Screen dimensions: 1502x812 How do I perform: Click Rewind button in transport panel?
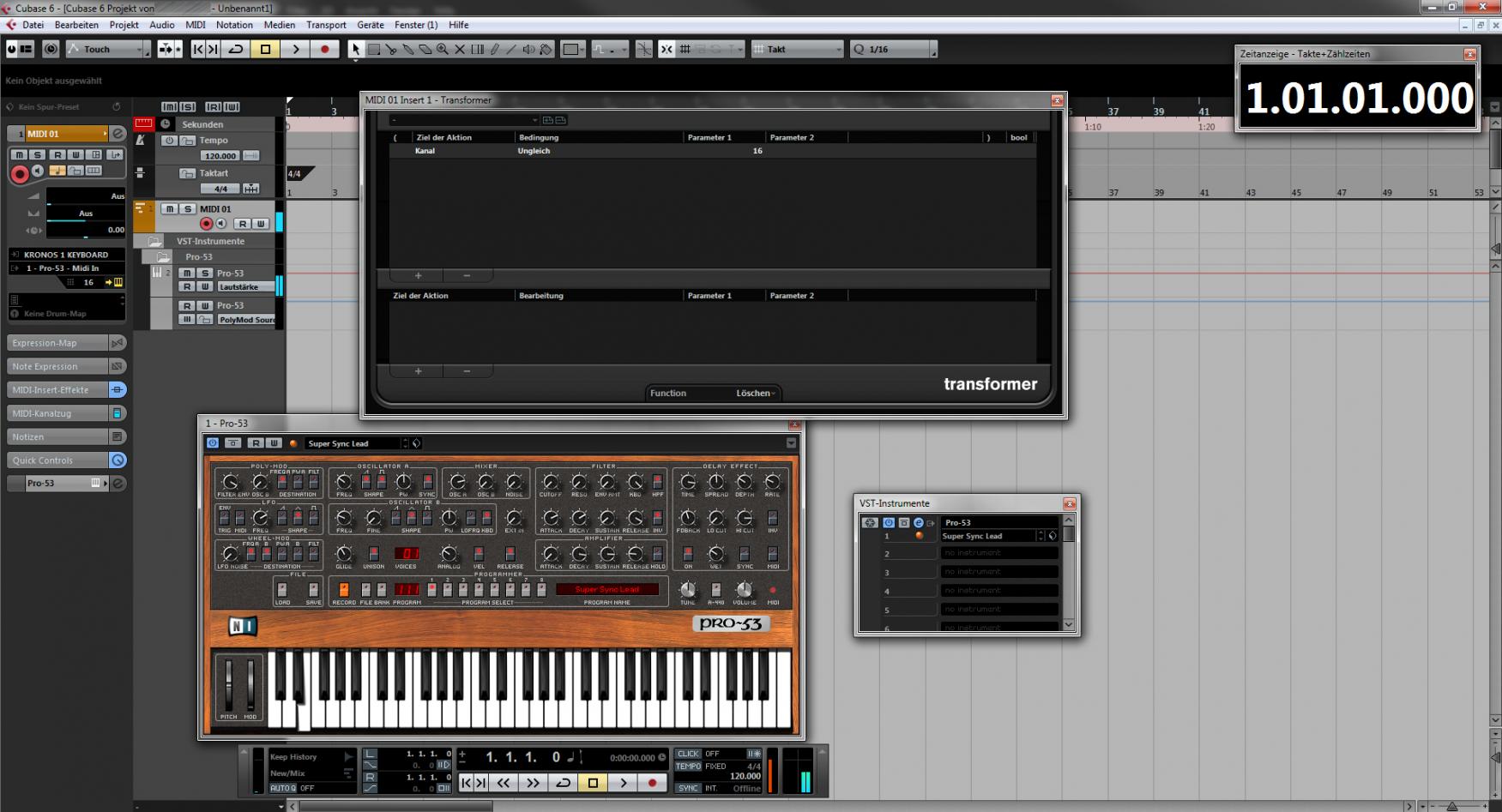point(504,782)
